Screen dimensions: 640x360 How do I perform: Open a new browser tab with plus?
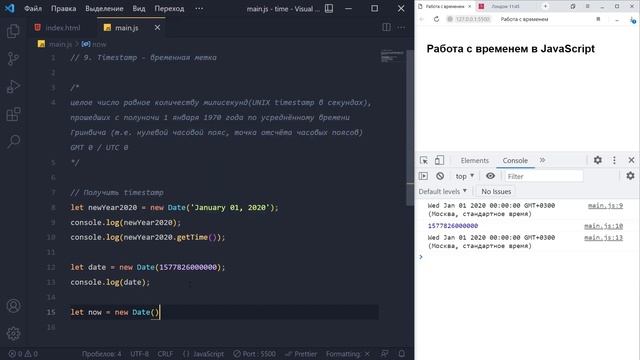click(x=545, y=6)
